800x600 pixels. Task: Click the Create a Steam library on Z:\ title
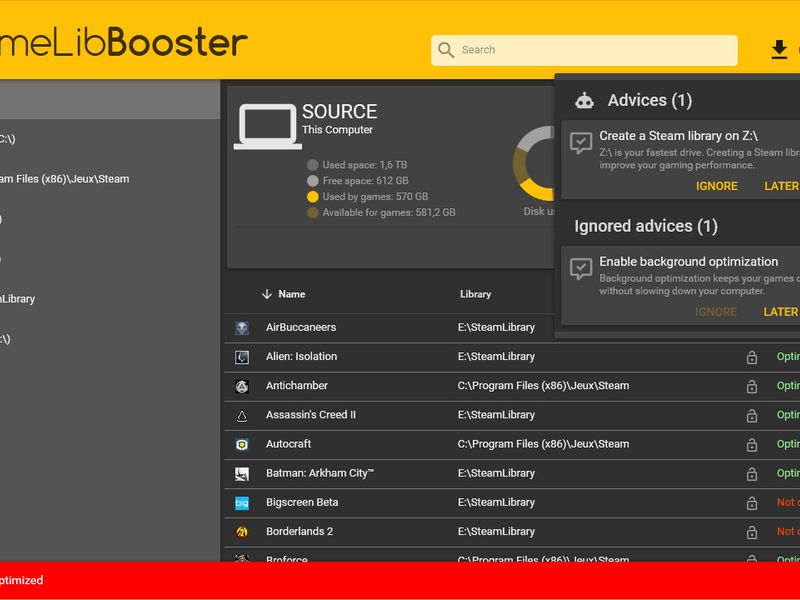click(x=678, y=136)
